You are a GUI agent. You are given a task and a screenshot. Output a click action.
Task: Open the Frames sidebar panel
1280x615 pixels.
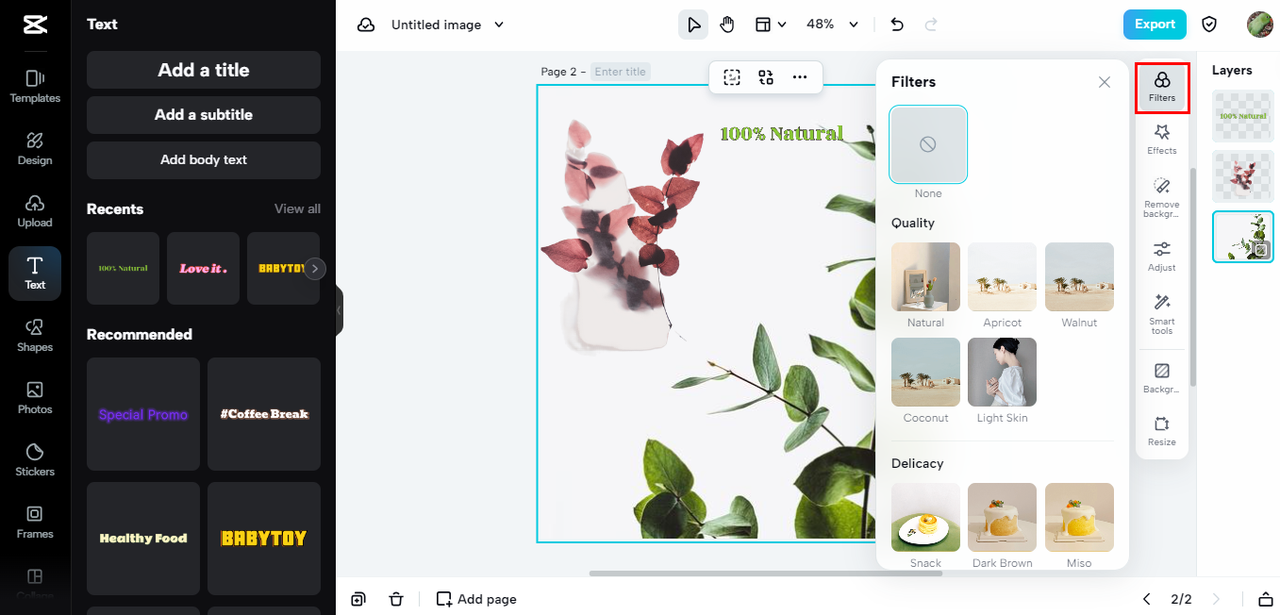point(35,521)
